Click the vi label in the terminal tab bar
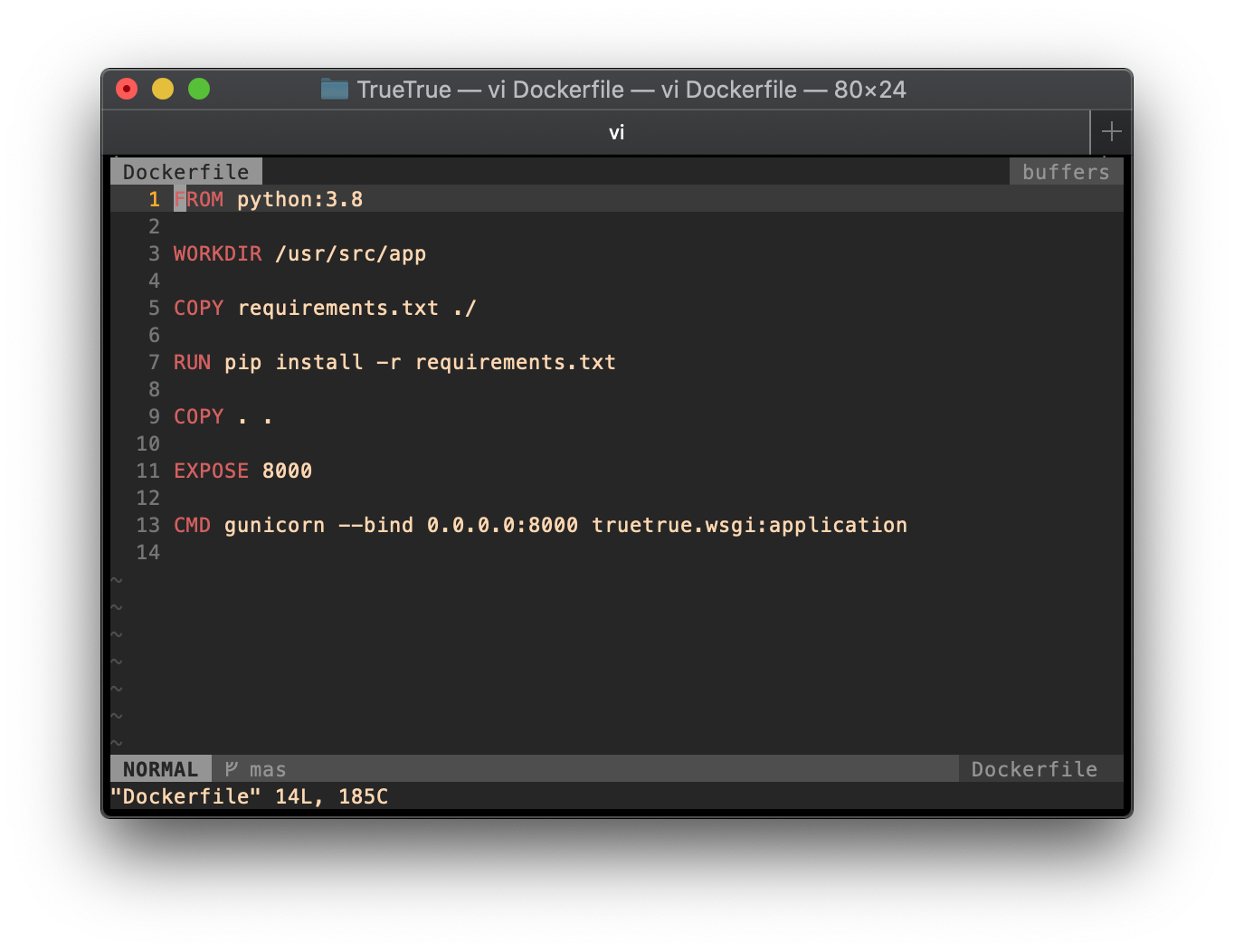1234x952 pixels. click(617, 132)
